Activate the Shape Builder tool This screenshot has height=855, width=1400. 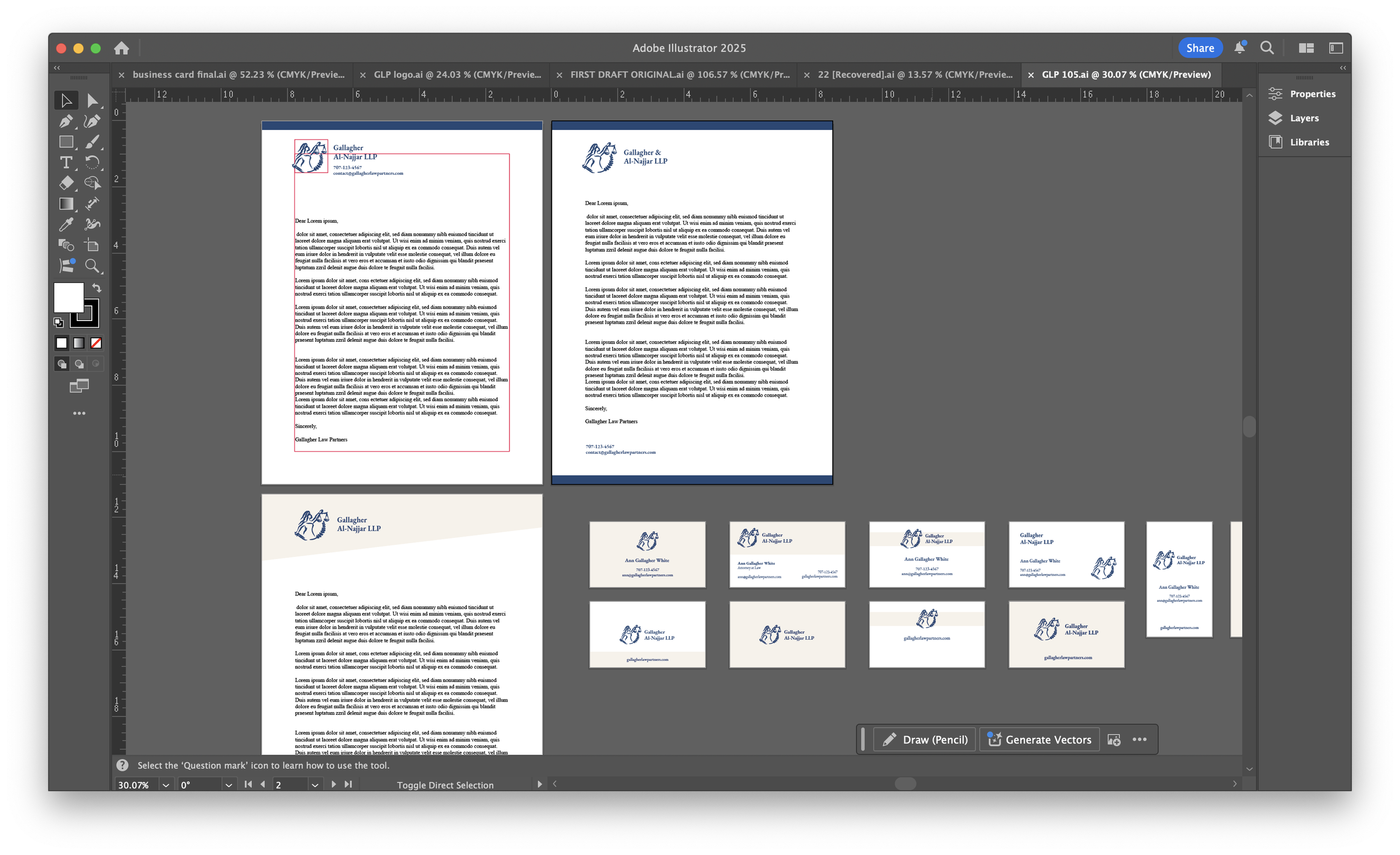tap(66, 245)
